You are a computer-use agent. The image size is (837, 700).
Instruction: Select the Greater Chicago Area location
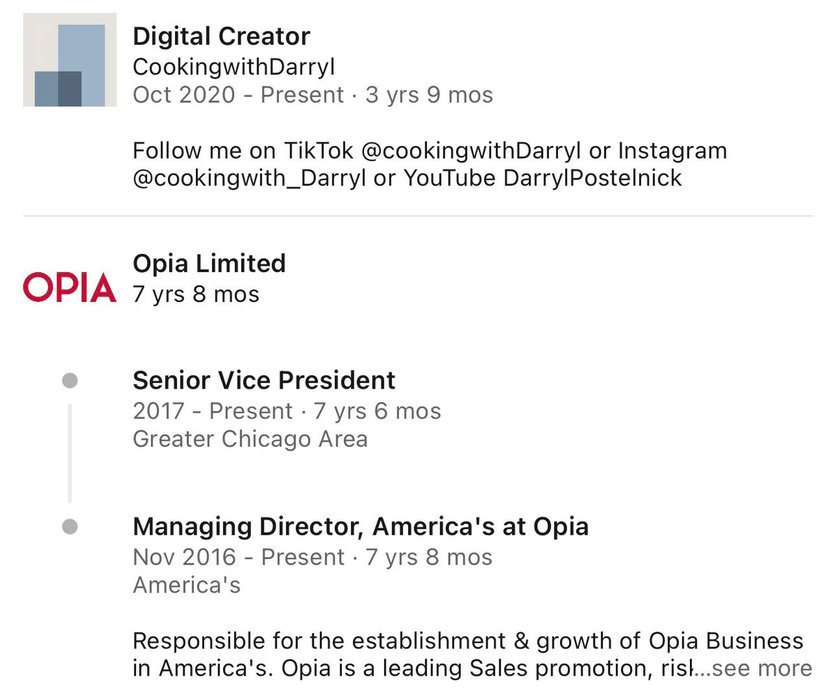click(250, 439)
